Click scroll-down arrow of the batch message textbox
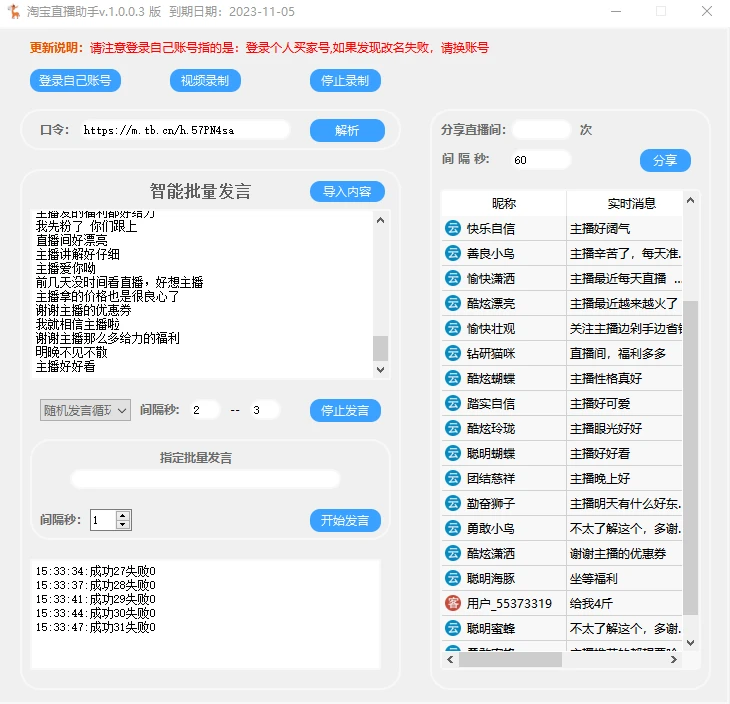Viewport: 730px width, 704px height. 380,370
